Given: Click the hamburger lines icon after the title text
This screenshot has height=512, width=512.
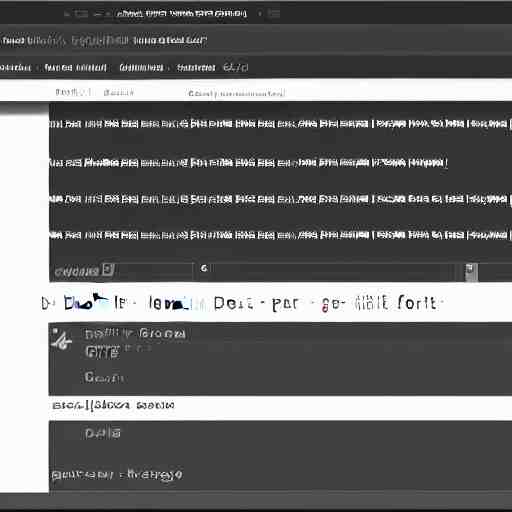Looking at the screenshot, I should (274, 14).
